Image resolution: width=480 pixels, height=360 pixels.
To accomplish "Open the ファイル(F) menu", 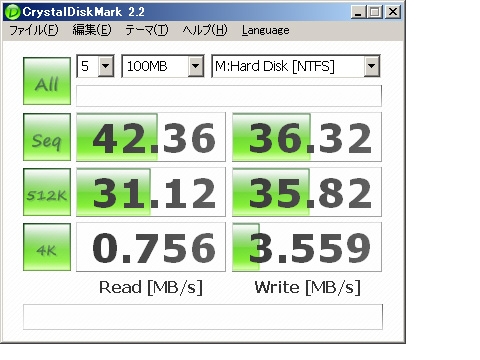I will coord(34,30).
